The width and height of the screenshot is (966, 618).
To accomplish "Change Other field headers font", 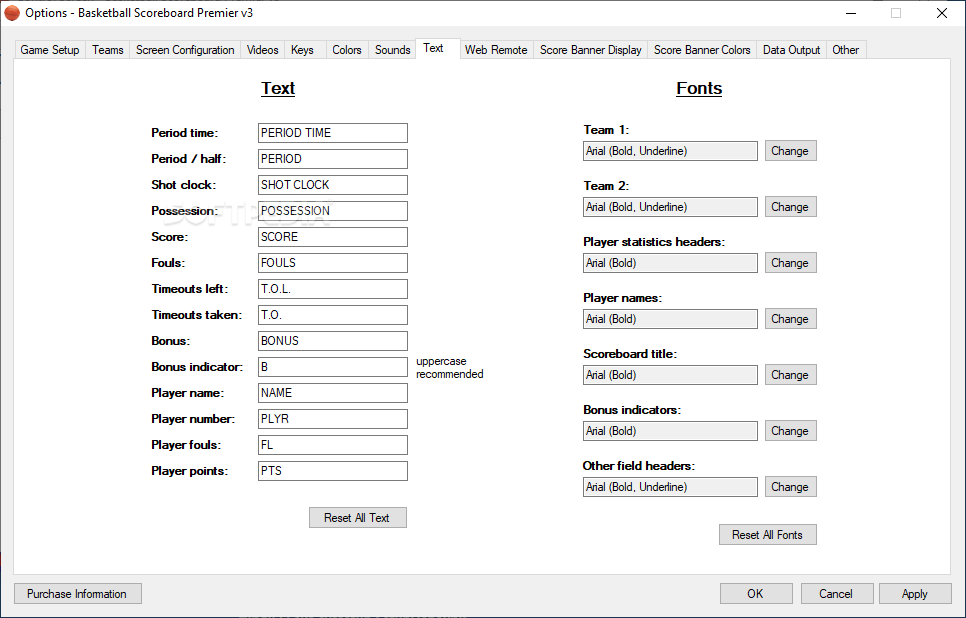I will pos(790,487).
